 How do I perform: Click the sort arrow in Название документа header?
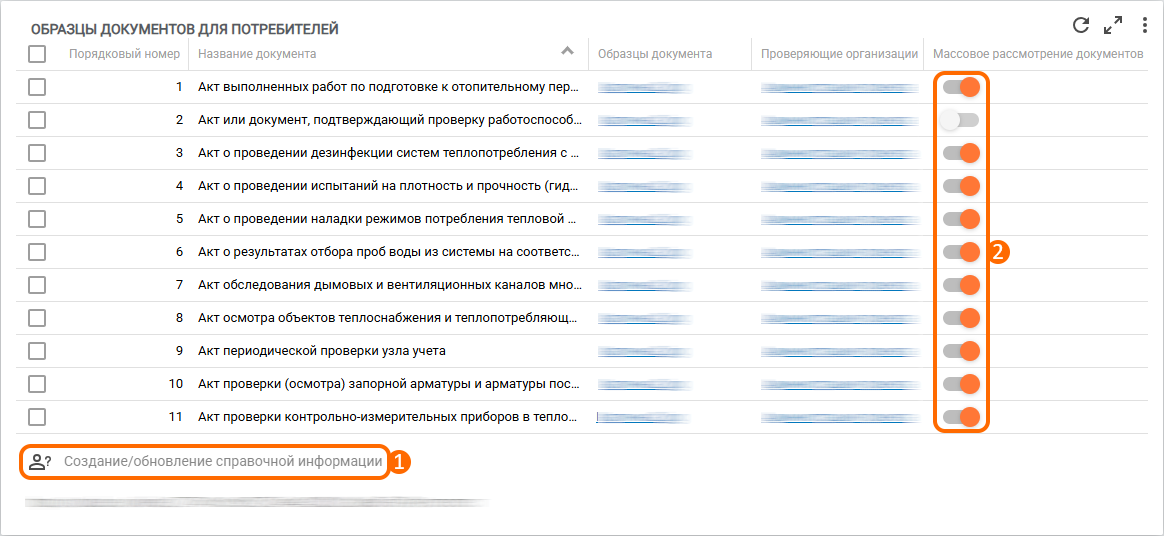click(x=568, y=51)
